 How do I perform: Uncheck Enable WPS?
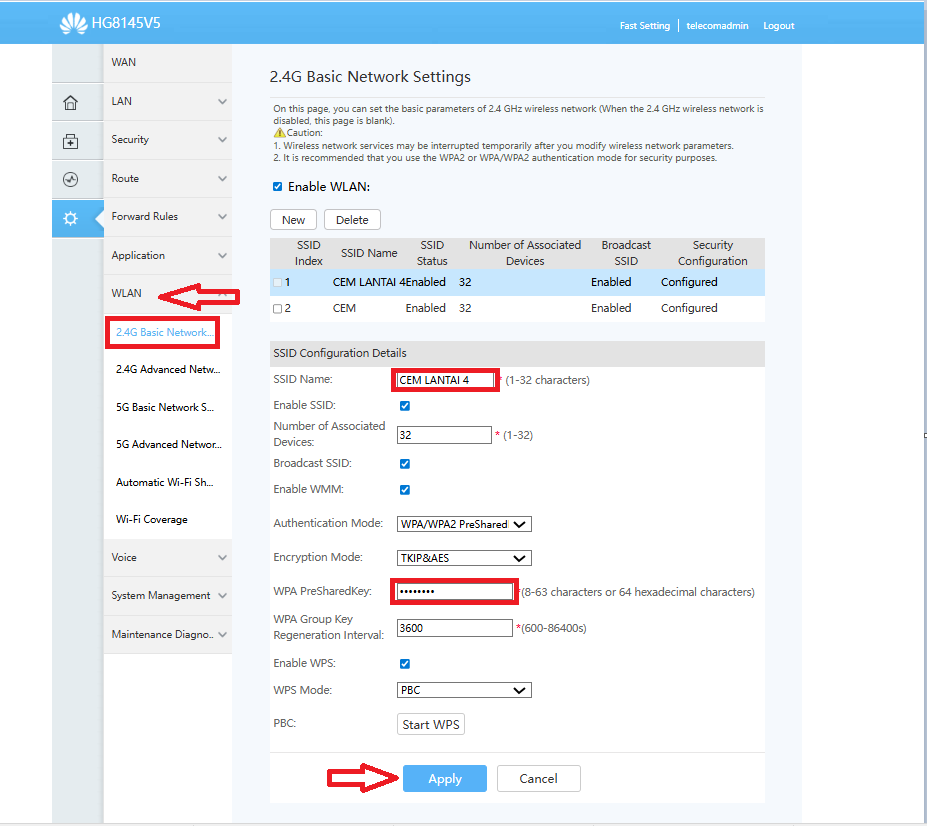[x=404, y=663]
